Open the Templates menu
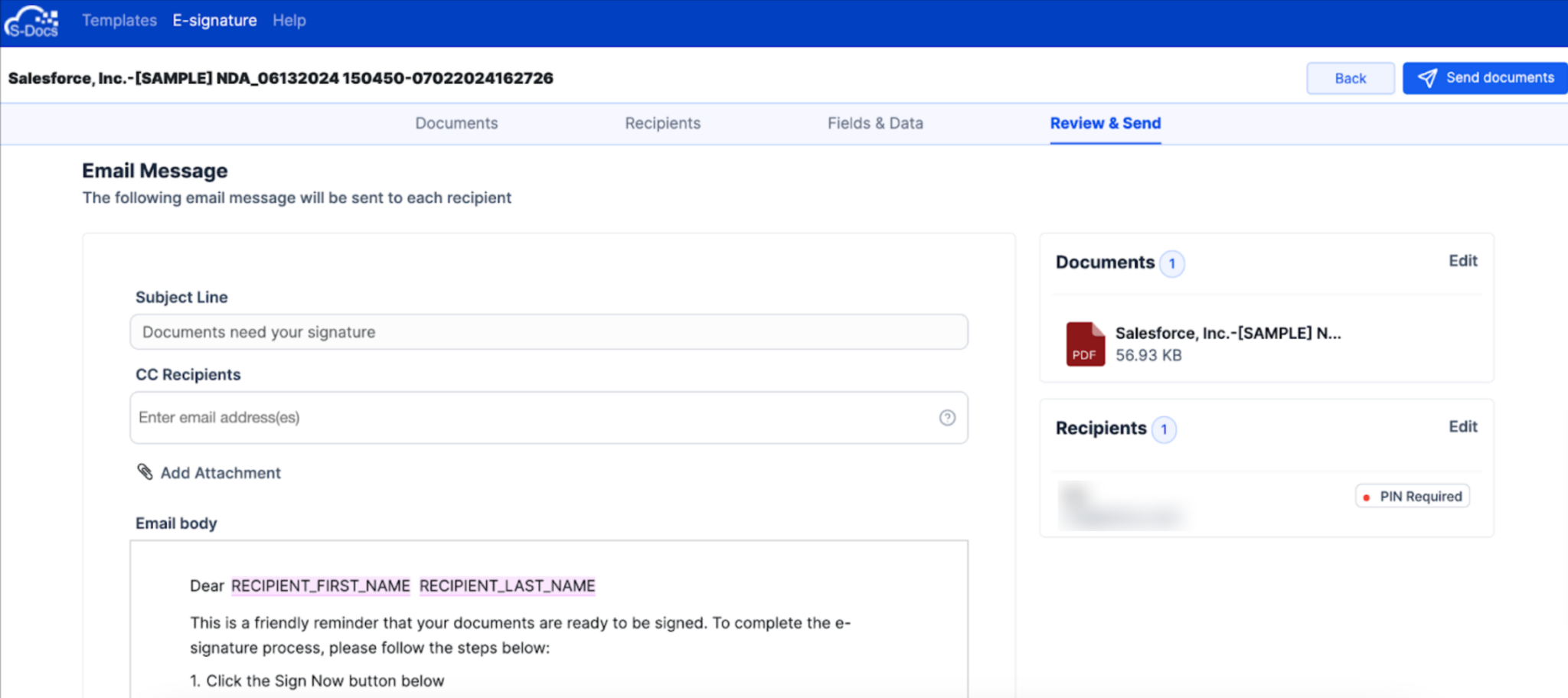The height and width of the screenshot is (698, 1568). (119, 20)
